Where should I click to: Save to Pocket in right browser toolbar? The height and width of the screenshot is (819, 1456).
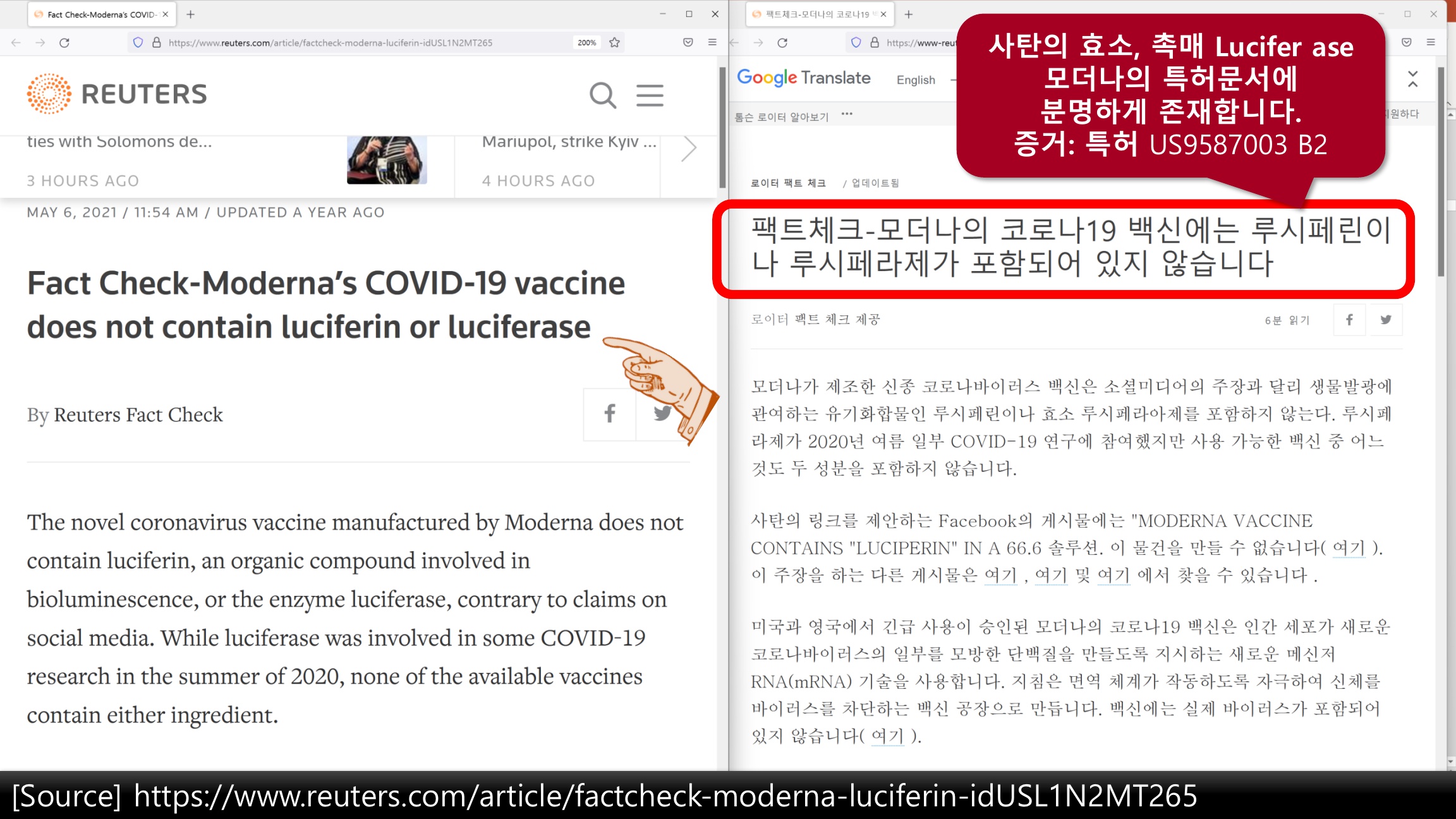tap(1407, 42)
